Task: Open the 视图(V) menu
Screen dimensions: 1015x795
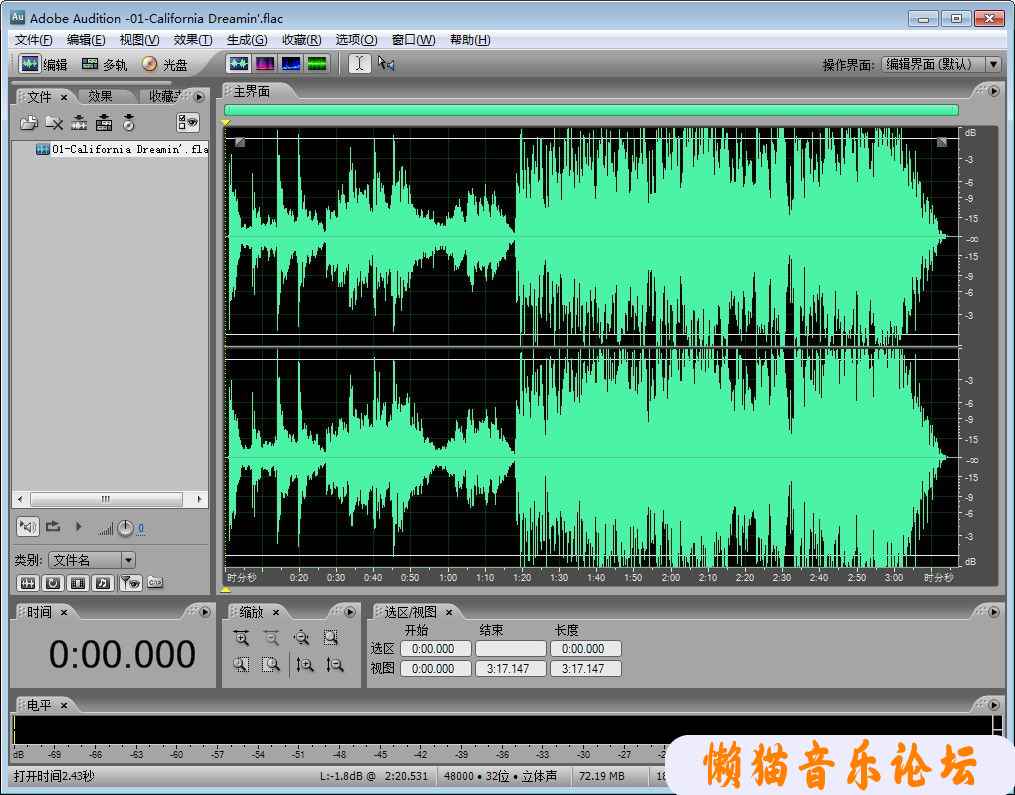Action: pyautogui.click(x=139, y=40)
